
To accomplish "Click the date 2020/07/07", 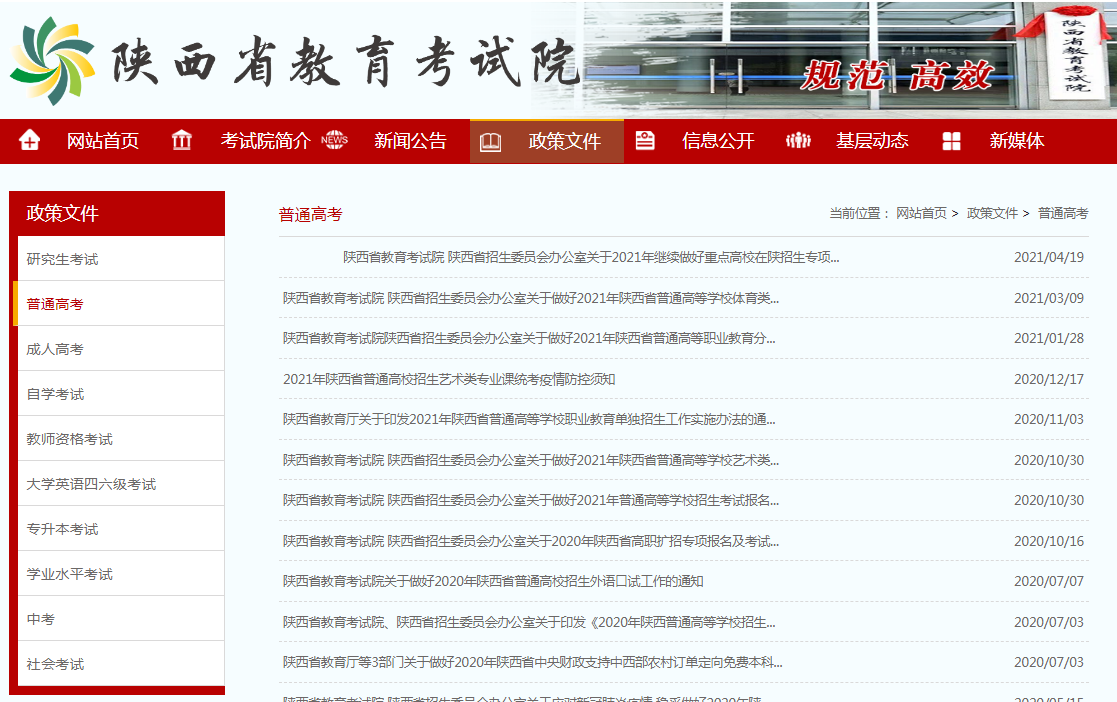I will pyautogui.click(x=1049, y=582).
